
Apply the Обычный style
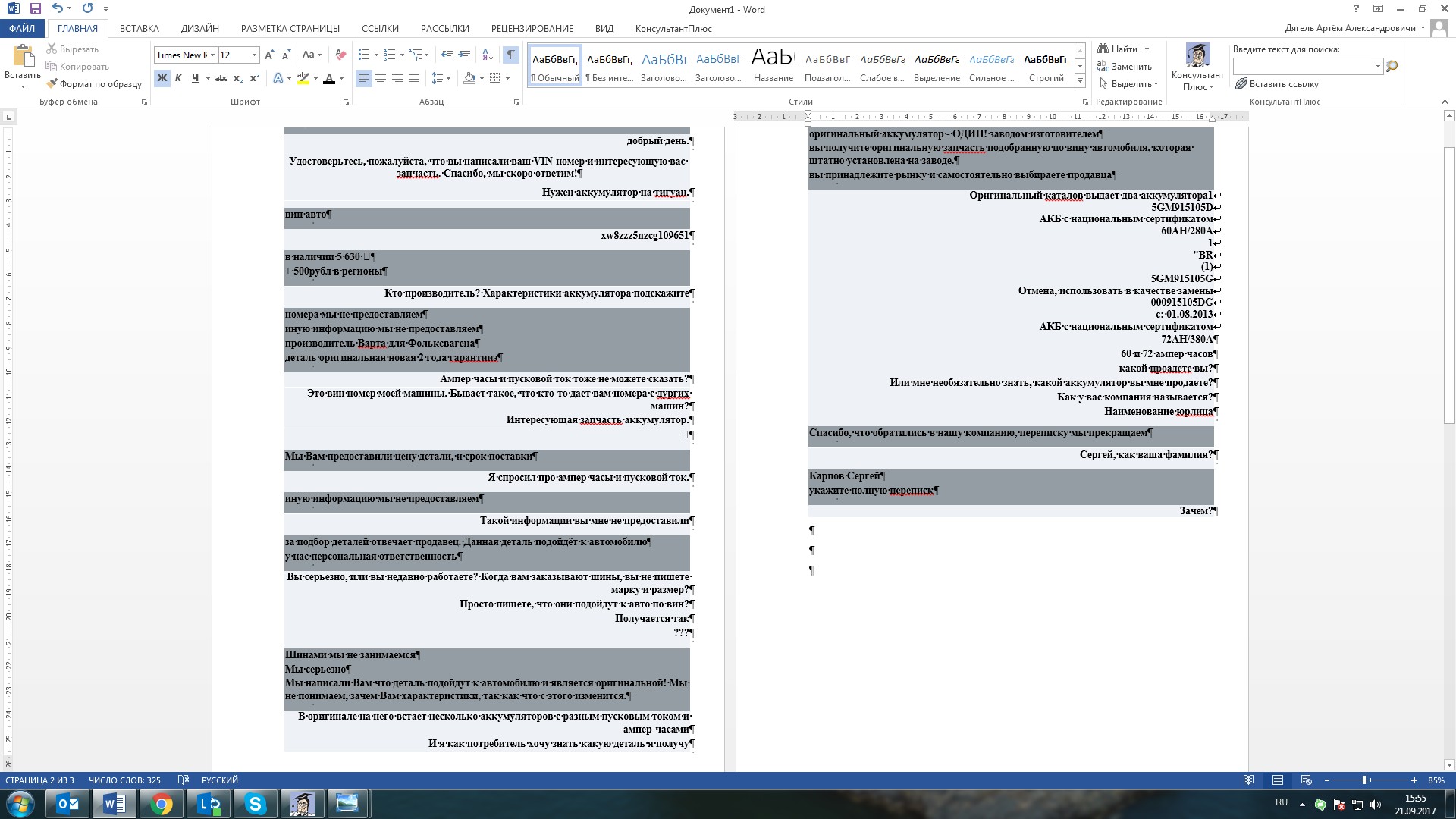[555, 66]
